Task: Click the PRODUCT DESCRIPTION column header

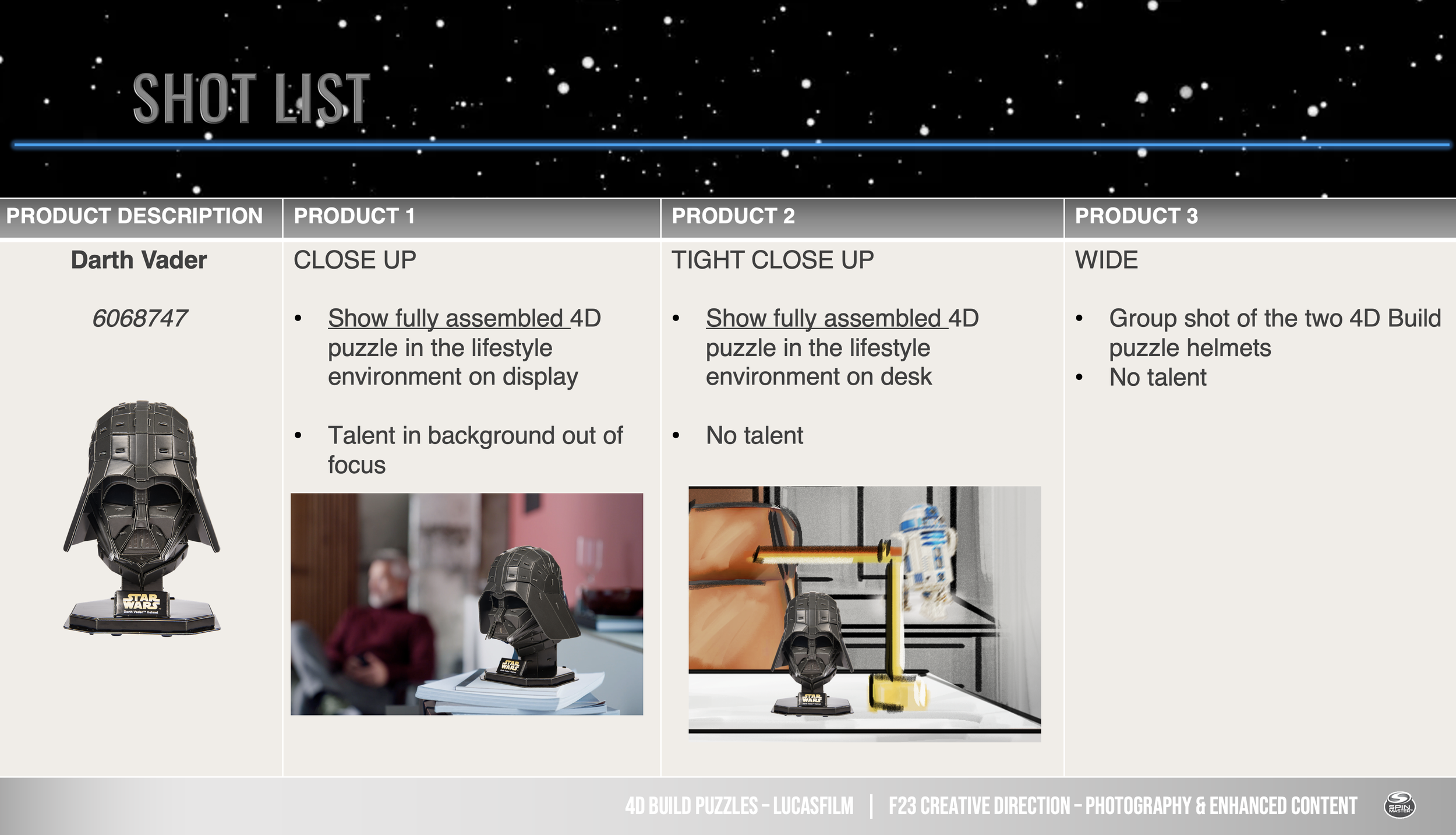Action: tap(135, 216)
